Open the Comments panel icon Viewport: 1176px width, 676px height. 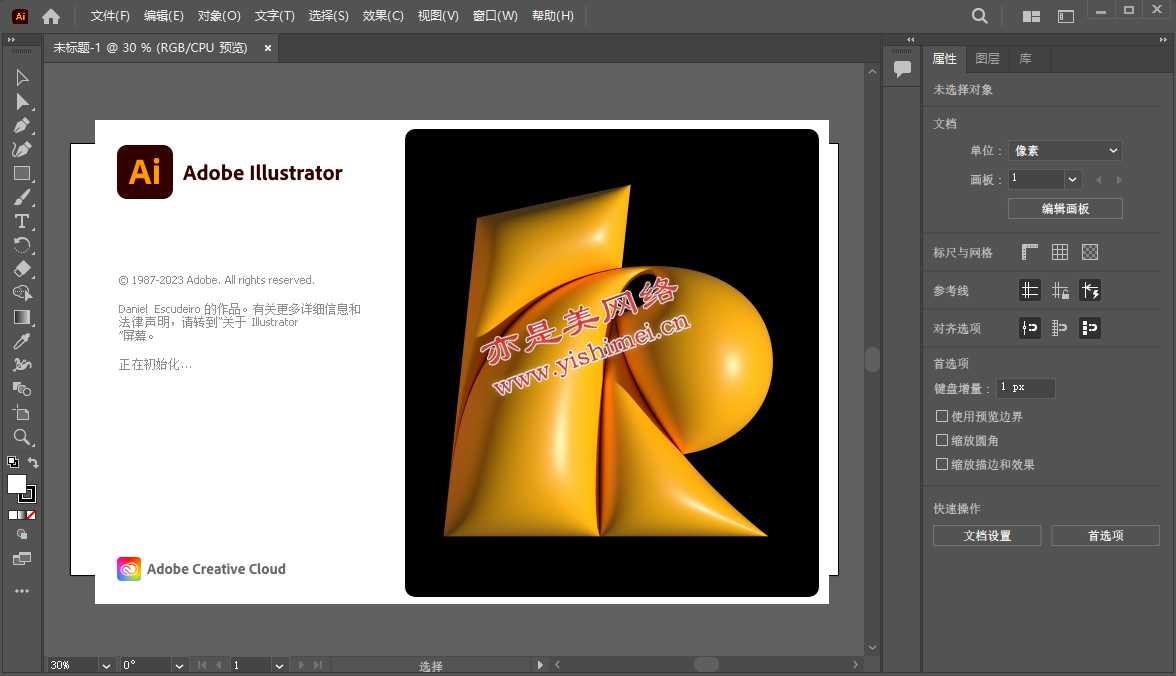click(x=902, y=69)
